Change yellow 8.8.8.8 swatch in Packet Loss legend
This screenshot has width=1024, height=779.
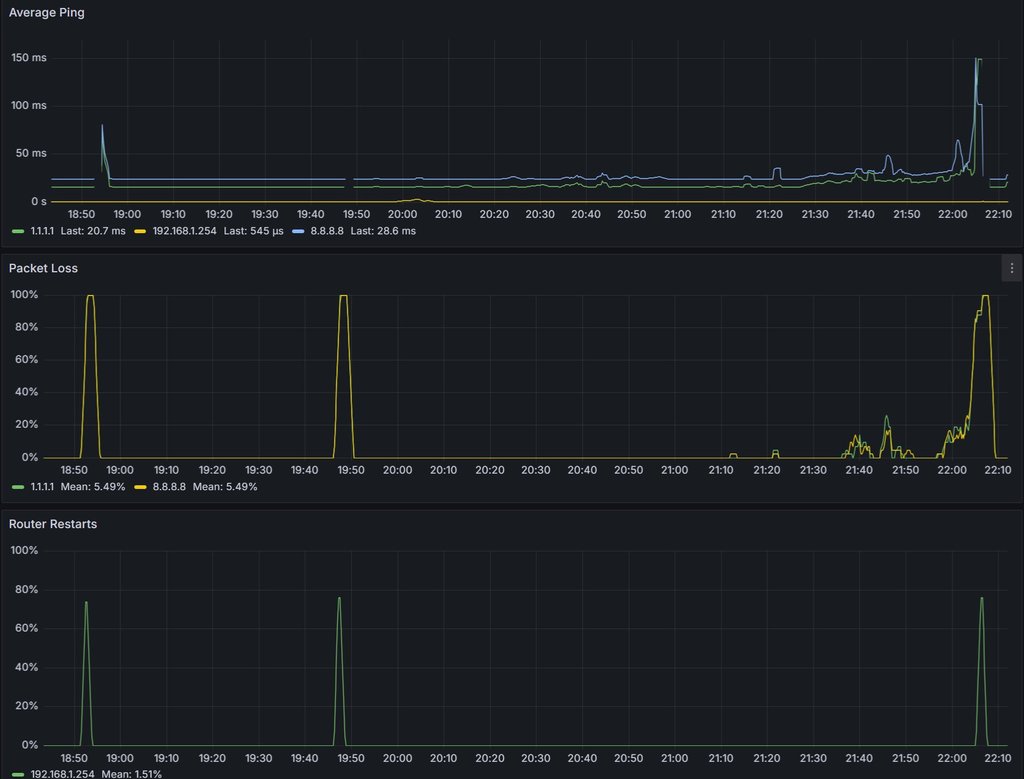pos(141,487)
